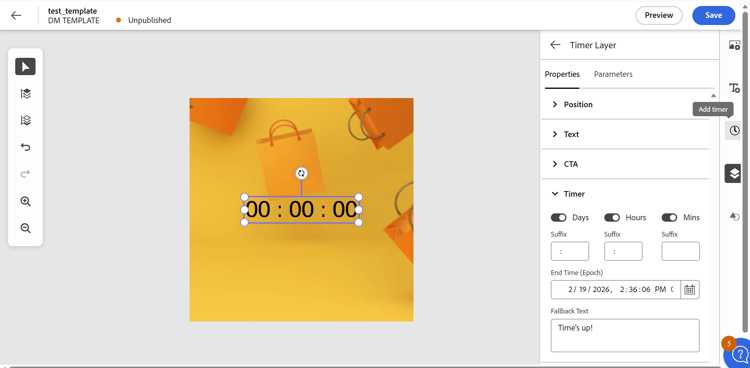This screenshot has width=750, height=368.
Task: Switch to the Parameters tab
Action: [x=613, y=74]
